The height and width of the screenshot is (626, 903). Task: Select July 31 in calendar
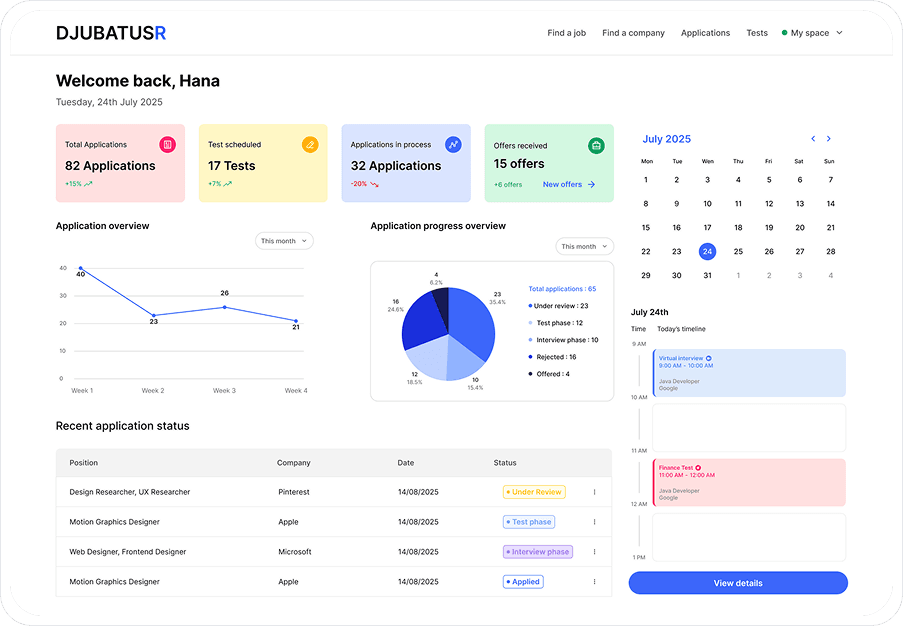click(707, 275)
